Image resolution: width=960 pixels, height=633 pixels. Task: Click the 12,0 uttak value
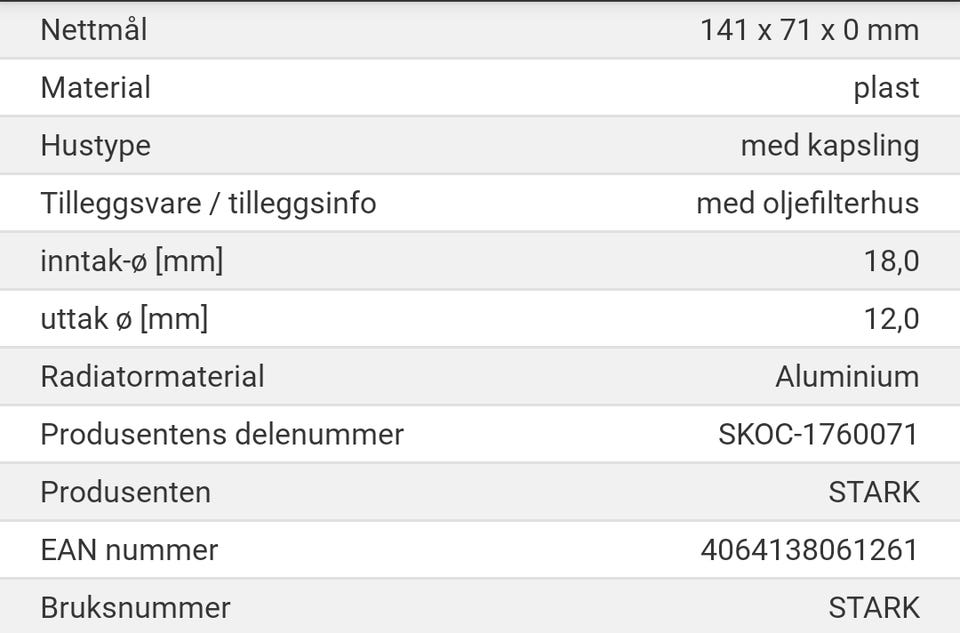point(891,319)
